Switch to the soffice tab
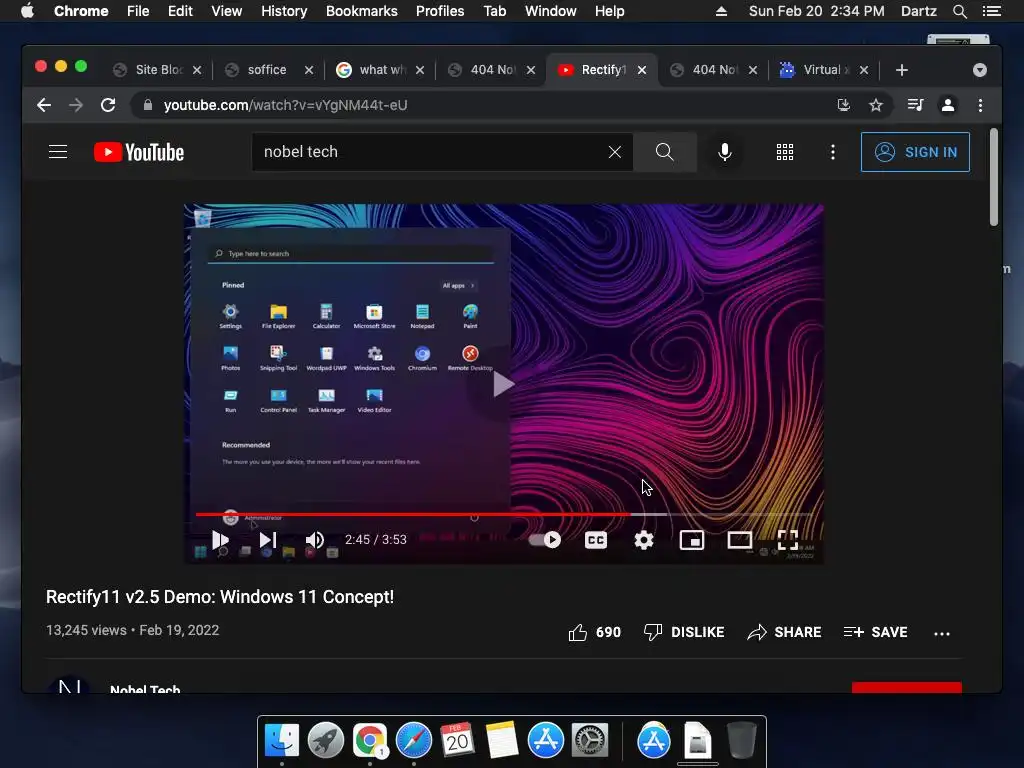 tap(266, 70)
